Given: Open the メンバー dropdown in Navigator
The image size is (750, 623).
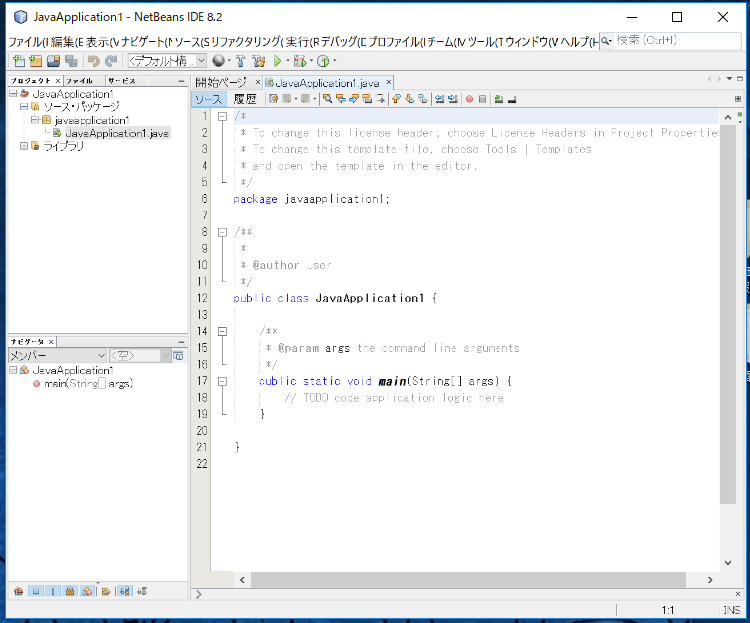Looking at the screenshot, I should (x=57, y=355).
